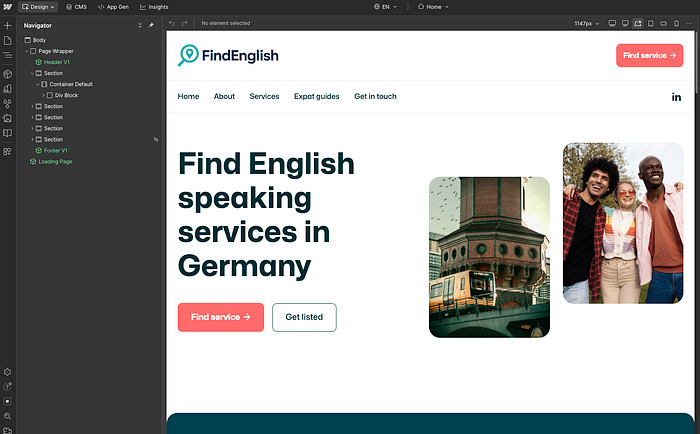Switch to mobile landscape breakpoint icon
This screenshot has width=700, height=434.
click(x=664, y=23)
